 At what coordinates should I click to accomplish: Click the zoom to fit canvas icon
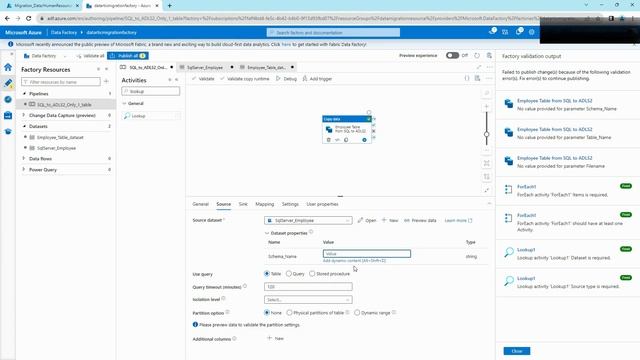487,163
